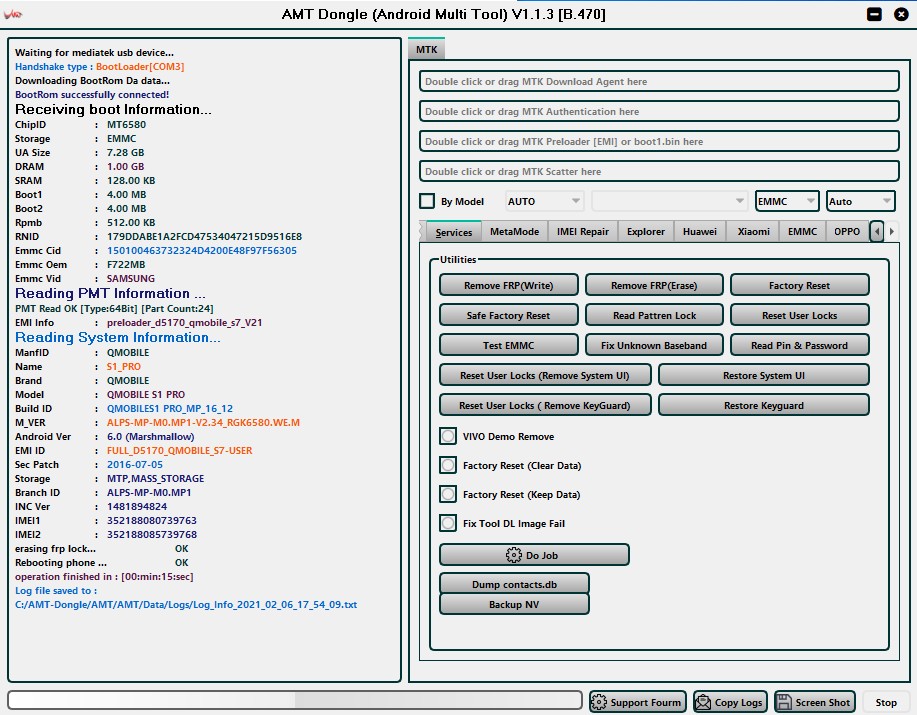Click the RNID value in log
Image resolution: width=917 pixels, height=715 pixels.
[204, 236]
